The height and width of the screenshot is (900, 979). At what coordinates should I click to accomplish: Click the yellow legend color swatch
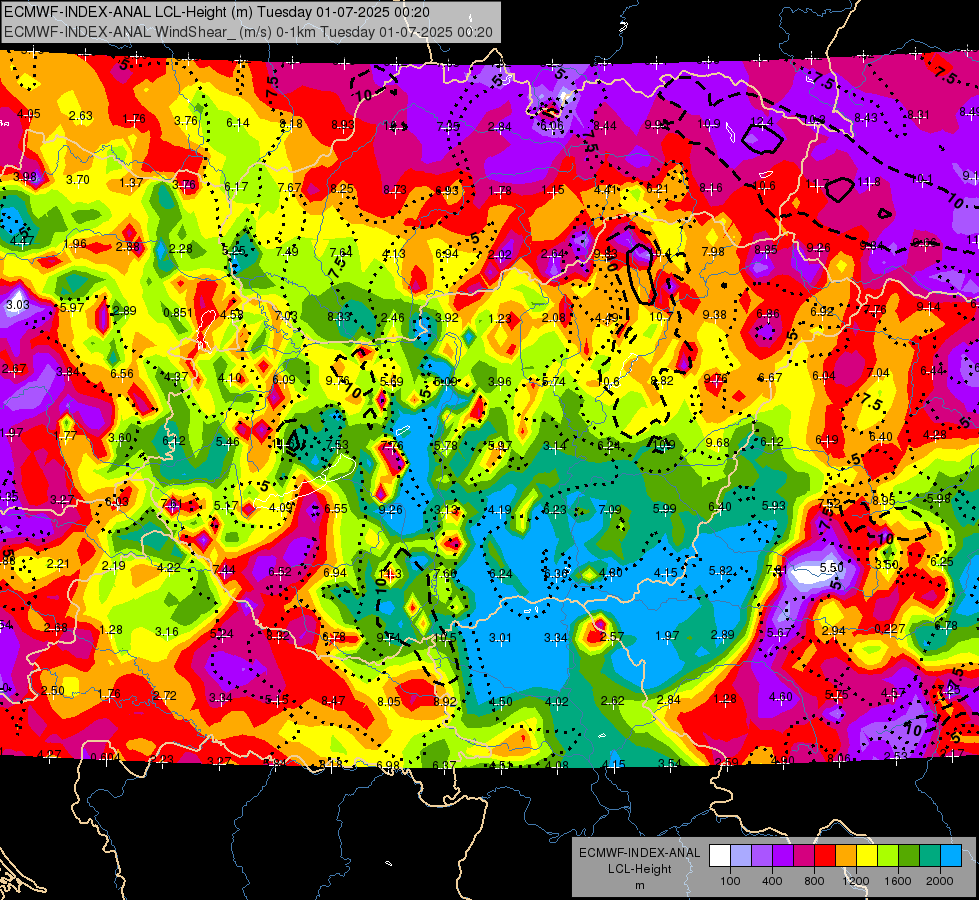click(x=867, y=856)
